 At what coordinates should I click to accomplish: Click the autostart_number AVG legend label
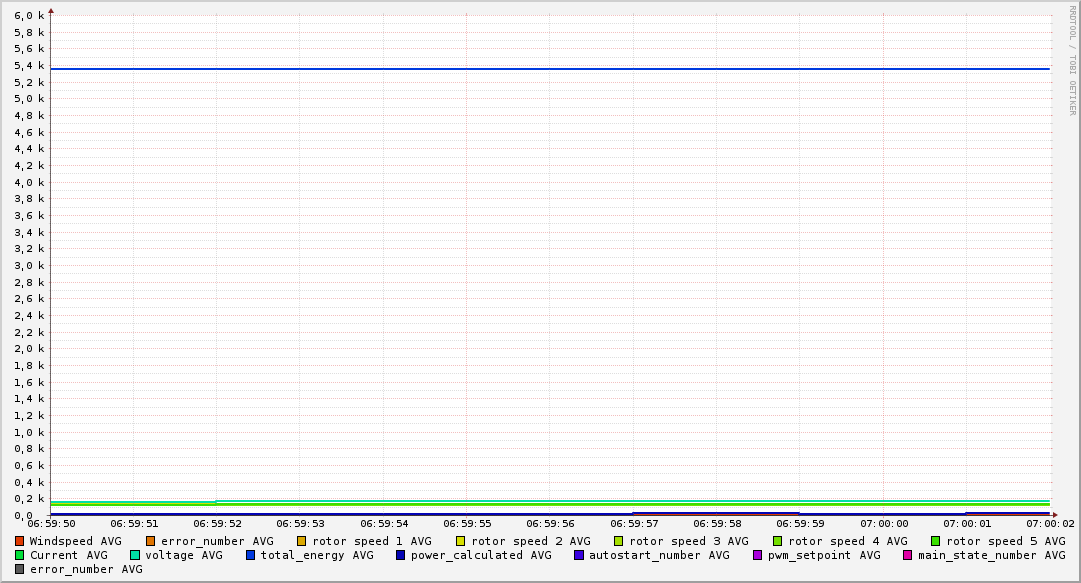[659, 555]
